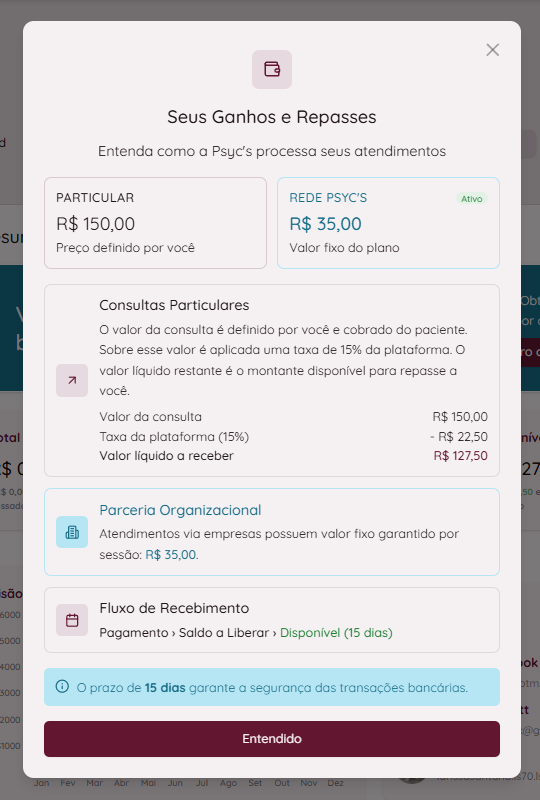Click the arrow icon beside Consultas Particulares
The image size is (540, 800).
(x=72, y=380)
